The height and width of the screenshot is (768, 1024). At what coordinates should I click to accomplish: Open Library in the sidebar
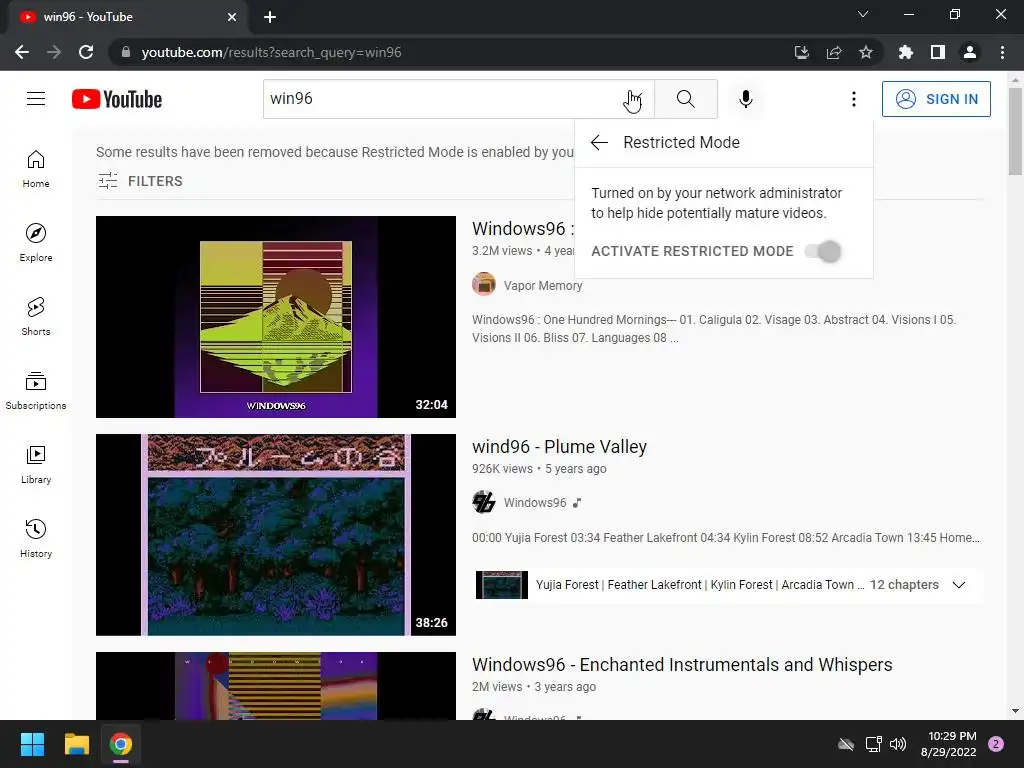pos(36,464)
